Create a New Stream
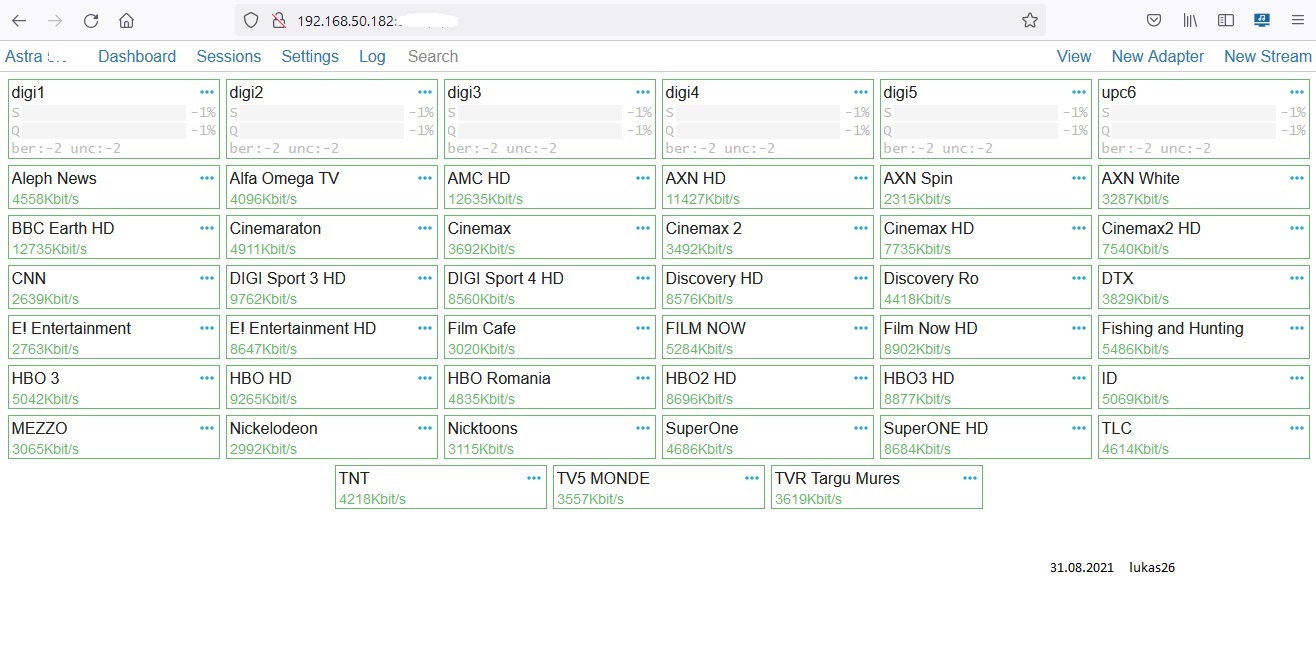This screenshot has width=1316, height=648. pyautogui.click(x=1268, y=56)
